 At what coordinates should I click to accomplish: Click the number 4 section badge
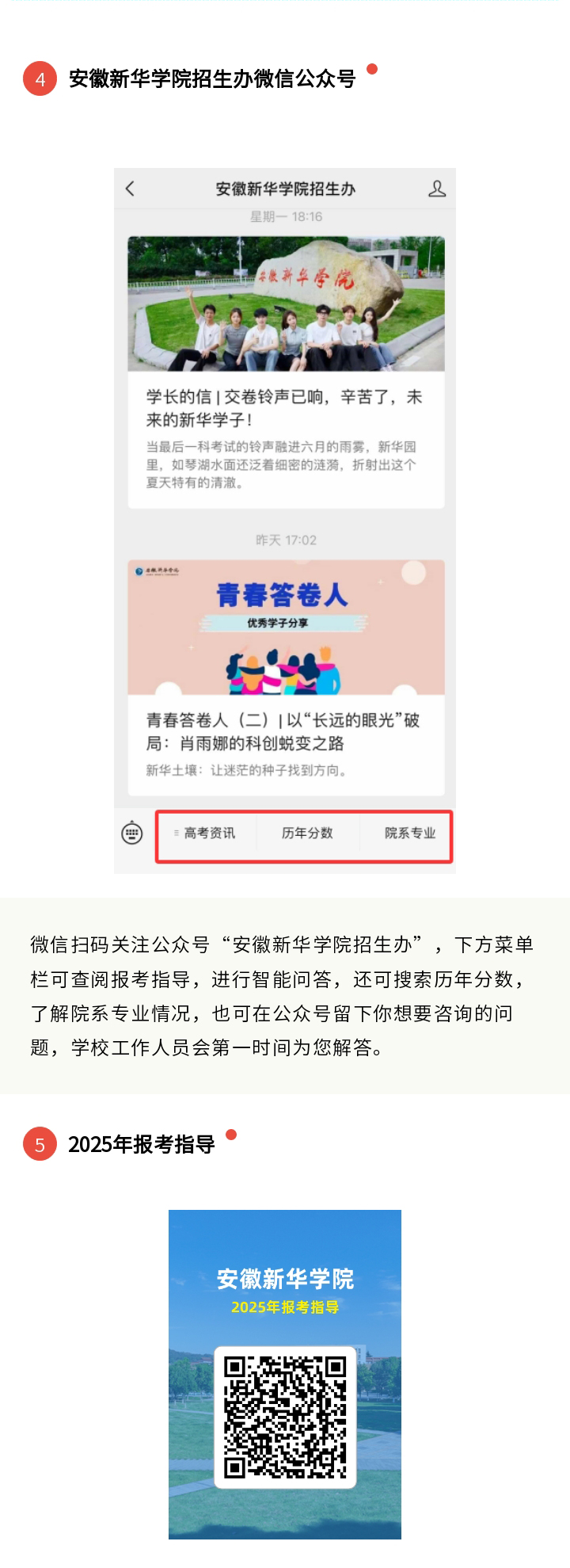pos(40,78)
